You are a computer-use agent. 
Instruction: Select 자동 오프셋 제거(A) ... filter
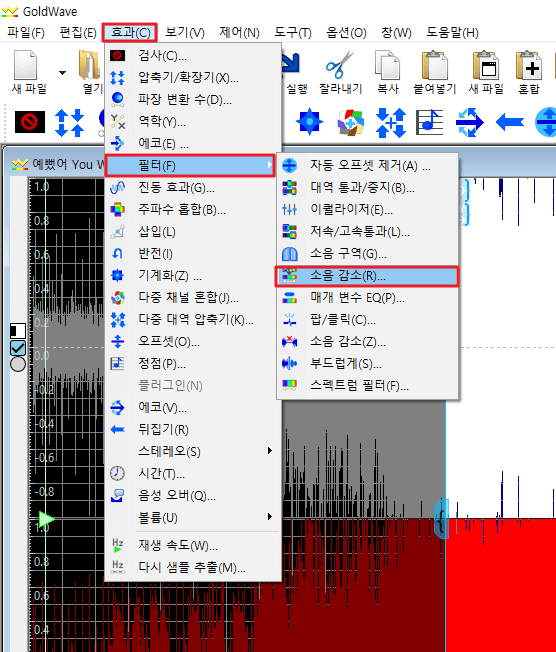click(x=368, y=165)
